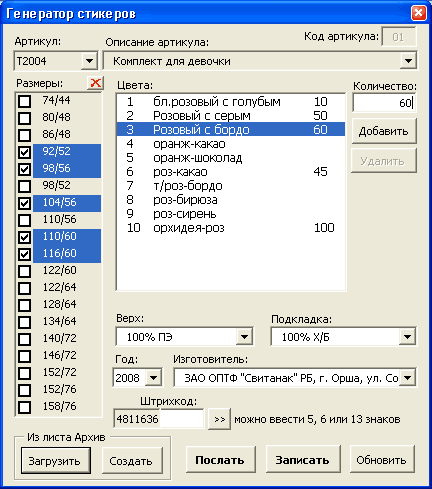Enable the 122/60 size checkbox
The width and height of the screenshot is (432, 489).
click(25, 271)
